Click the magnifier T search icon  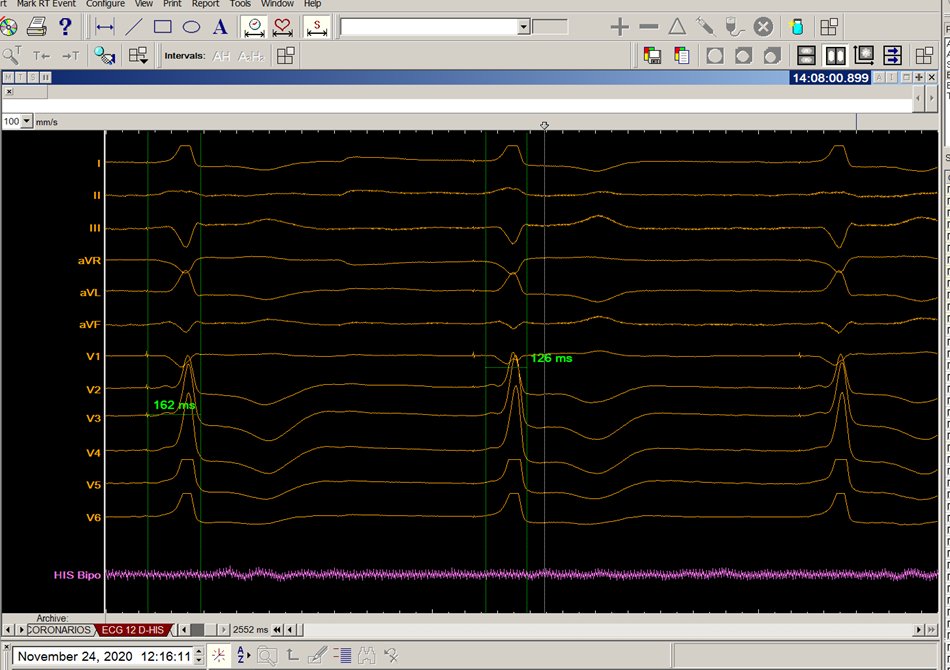click(x=12, y=56)
